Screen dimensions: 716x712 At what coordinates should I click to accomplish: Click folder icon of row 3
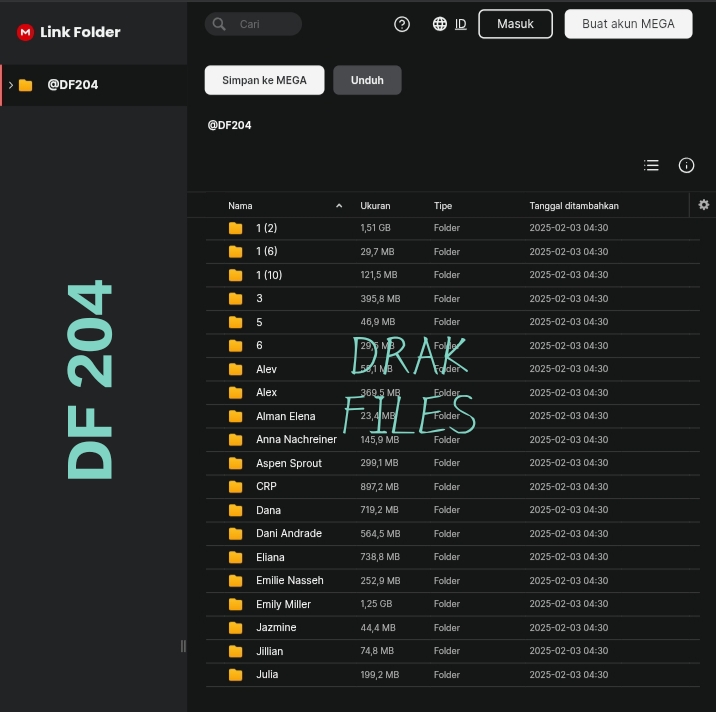pyautogui.click(x=236, y=299)
